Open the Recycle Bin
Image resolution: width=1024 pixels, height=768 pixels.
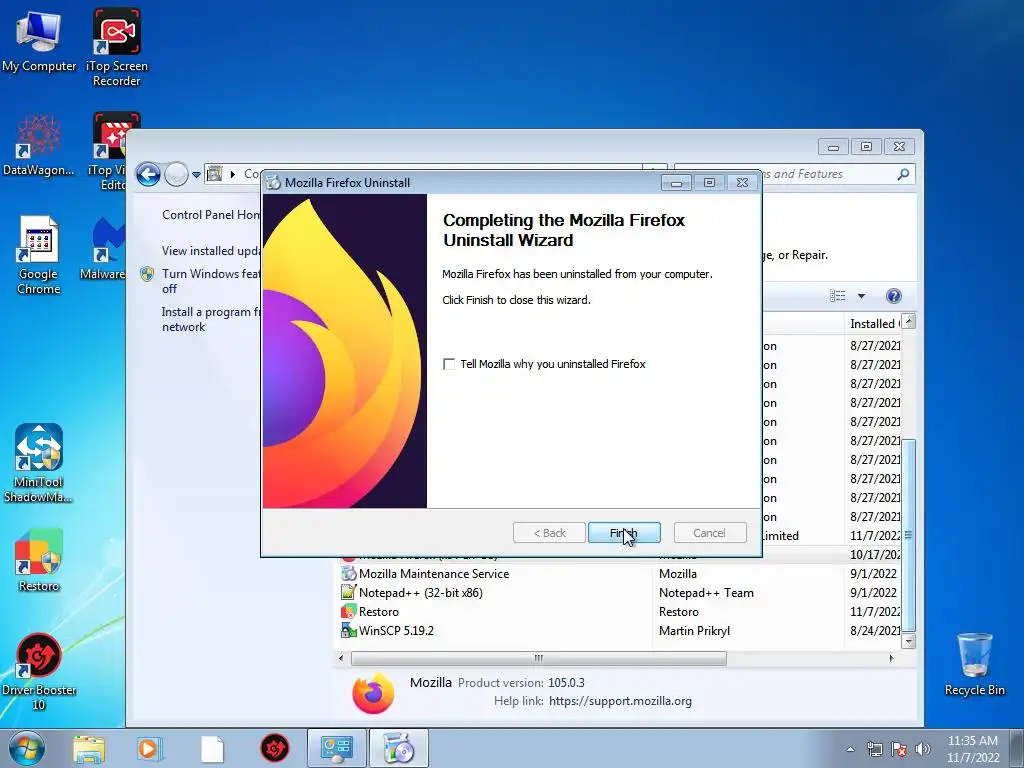(x=974, y=664)
